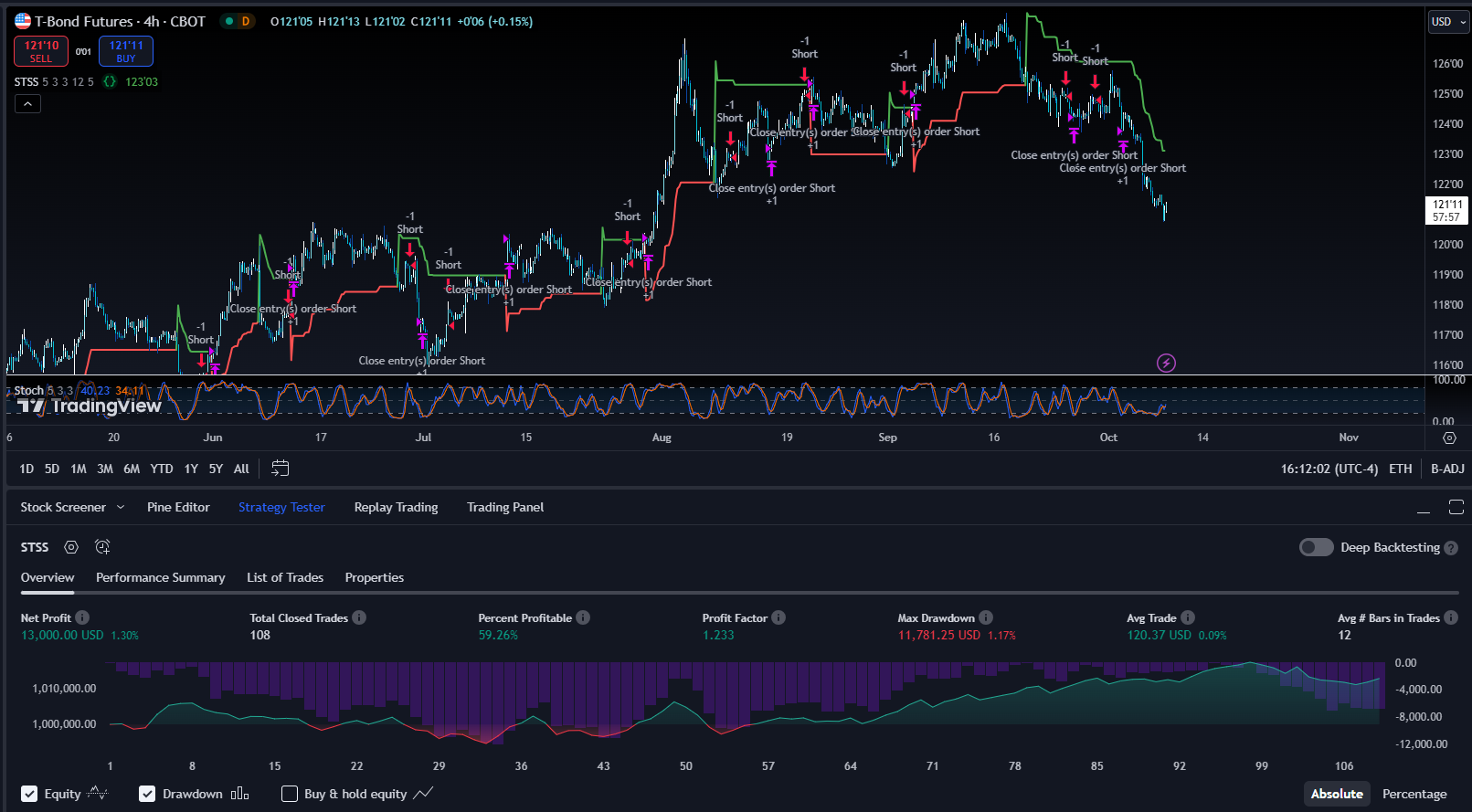Click the Max Drawdown info icon
Screen dimensions: 1472x812
986,617
